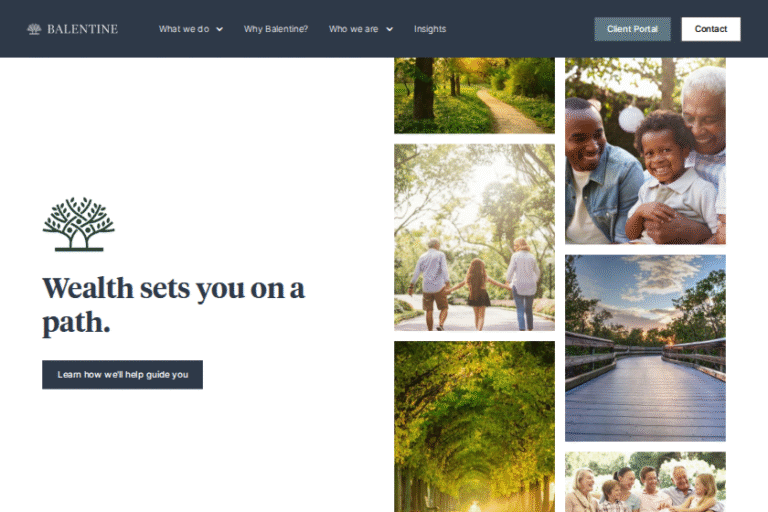Click the large green tree emblem
The height and width of the screenshot is (512, 768).
click(78, 224)
